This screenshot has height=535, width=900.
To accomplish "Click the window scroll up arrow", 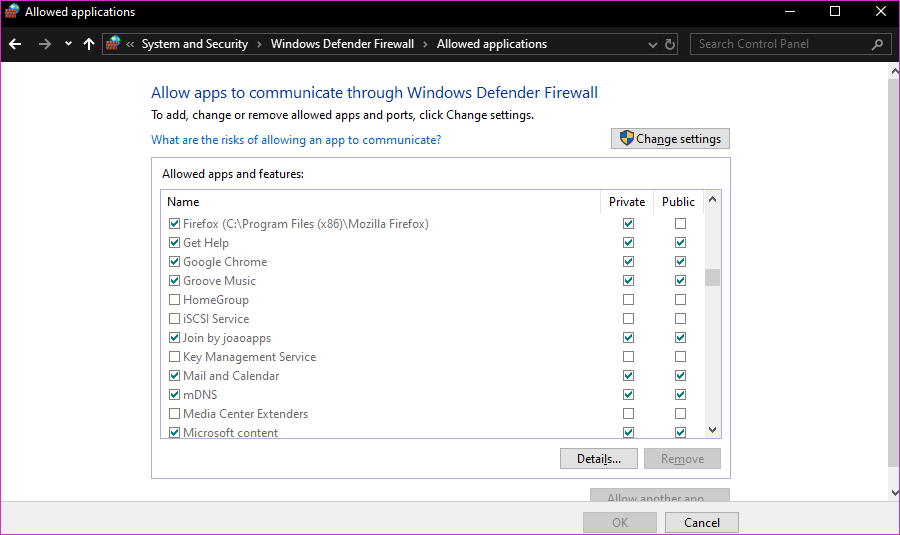I will 894,72.
